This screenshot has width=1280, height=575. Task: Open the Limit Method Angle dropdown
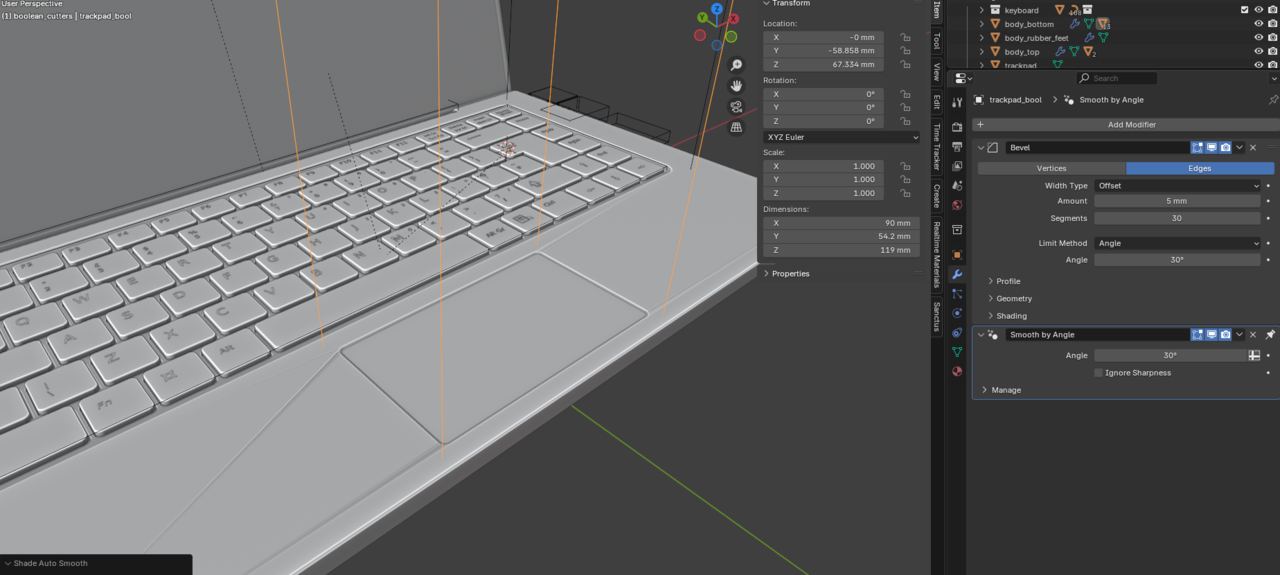point(1177,243)
